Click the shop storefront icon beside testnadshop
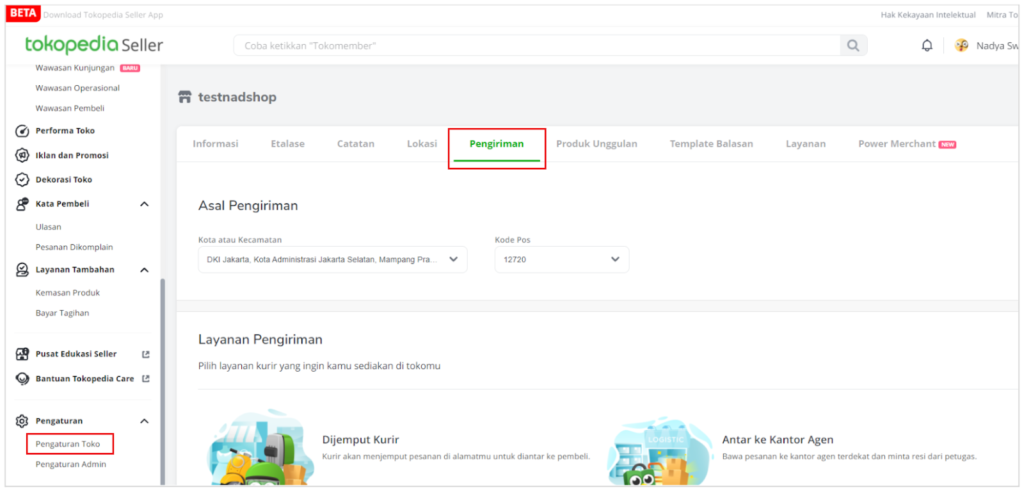1024x492 pixels. pos(185,97)
